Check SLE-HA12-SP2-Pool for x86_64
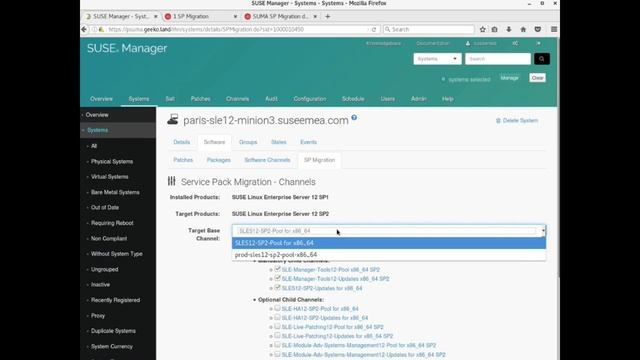 tap(278, 308)
